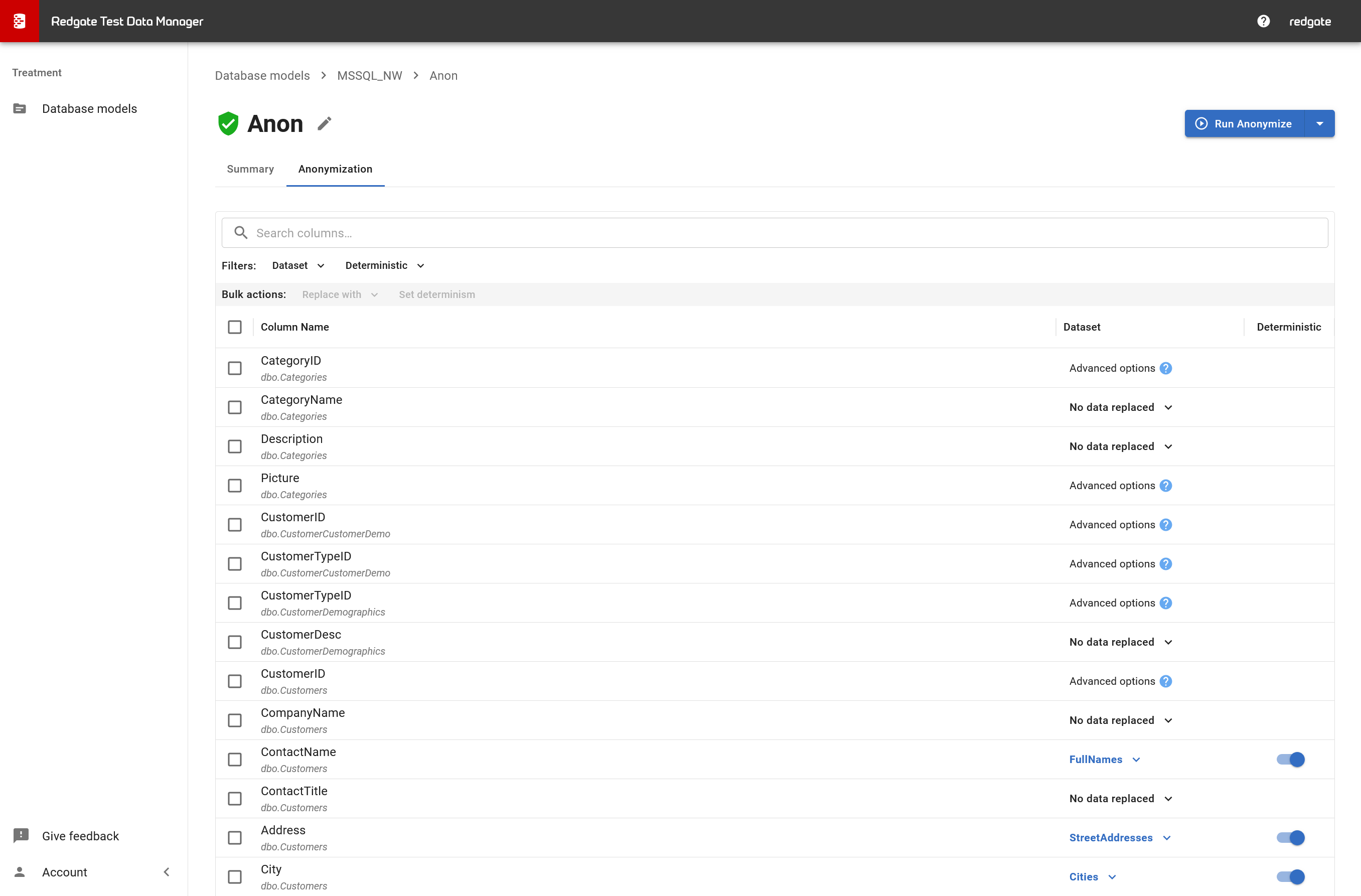The image size is (1361, 896).
Task: Toggle the deterministic switch for Address
Action: (1290, 838)
